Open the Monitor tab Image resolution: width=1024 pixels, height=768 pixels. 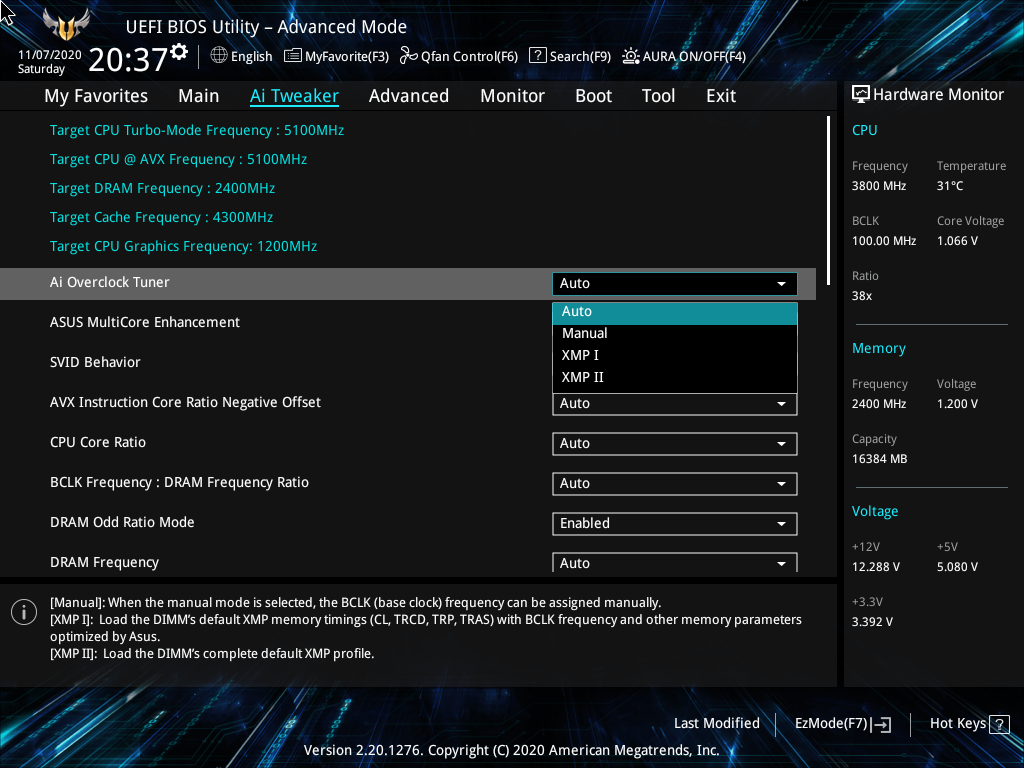click(x=512, y=96)
